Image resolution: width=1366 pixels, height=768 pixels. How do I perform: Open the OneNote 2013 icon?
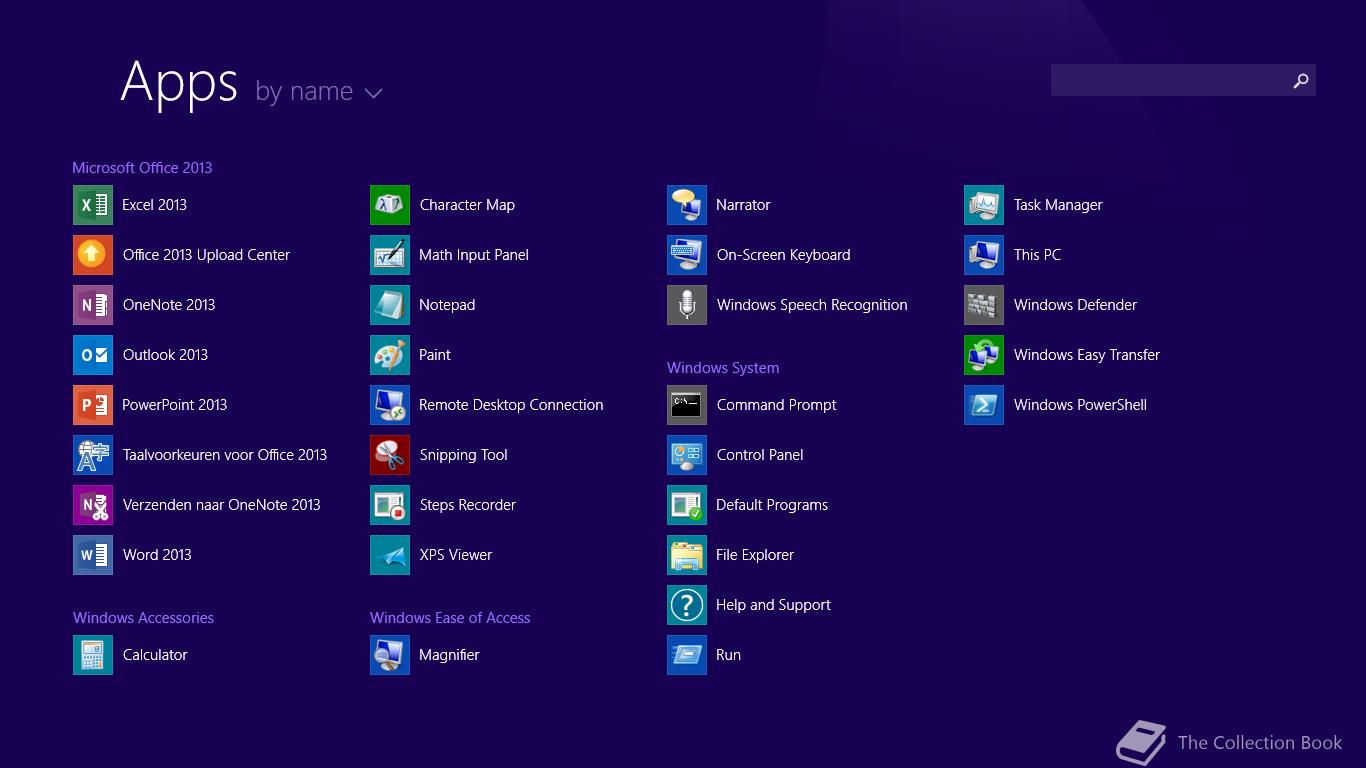click(93, 305)
